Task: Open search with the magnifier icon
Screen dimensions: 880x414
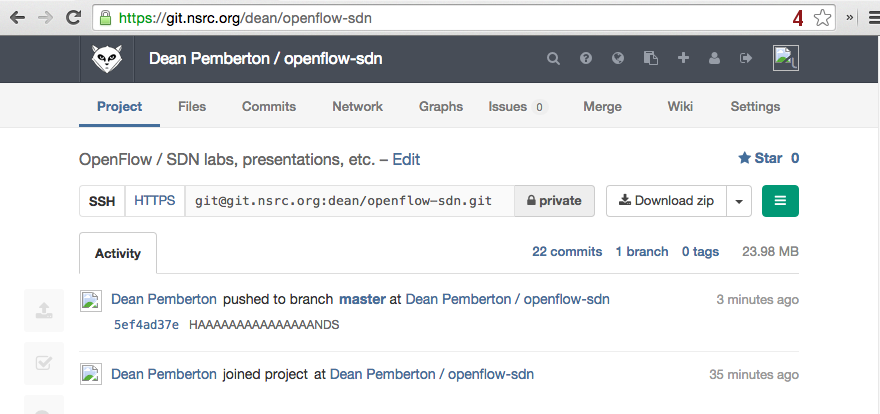Action: pos(553,59)
